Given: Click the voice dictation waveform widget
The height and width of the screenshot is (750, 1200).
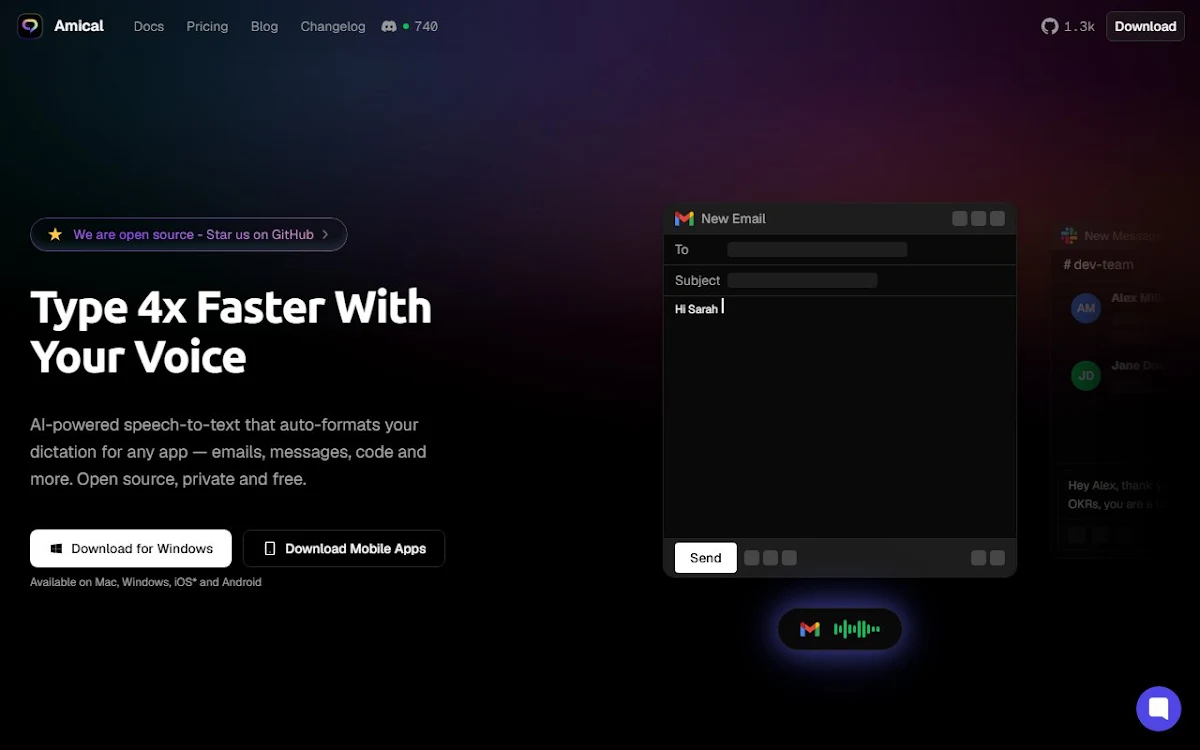Looking at the screenshot, I should (x=840, y=629).
